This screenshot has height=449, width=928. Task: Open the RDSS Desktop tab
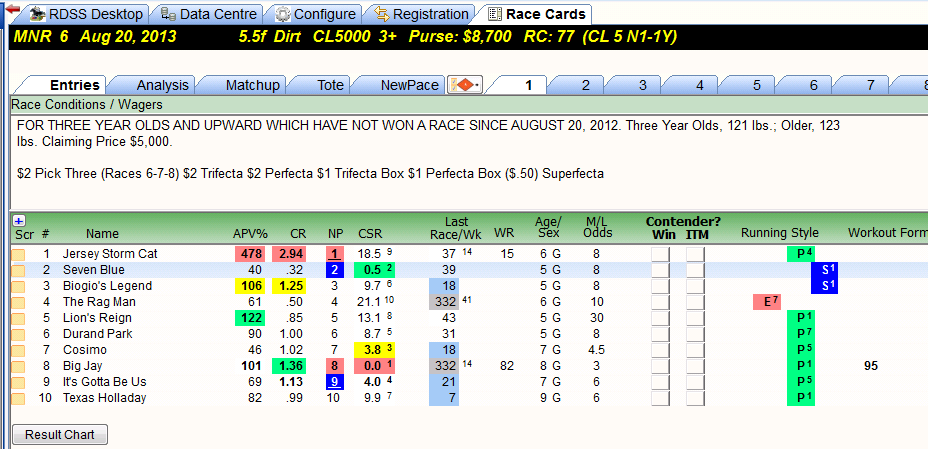pos(86,14)
